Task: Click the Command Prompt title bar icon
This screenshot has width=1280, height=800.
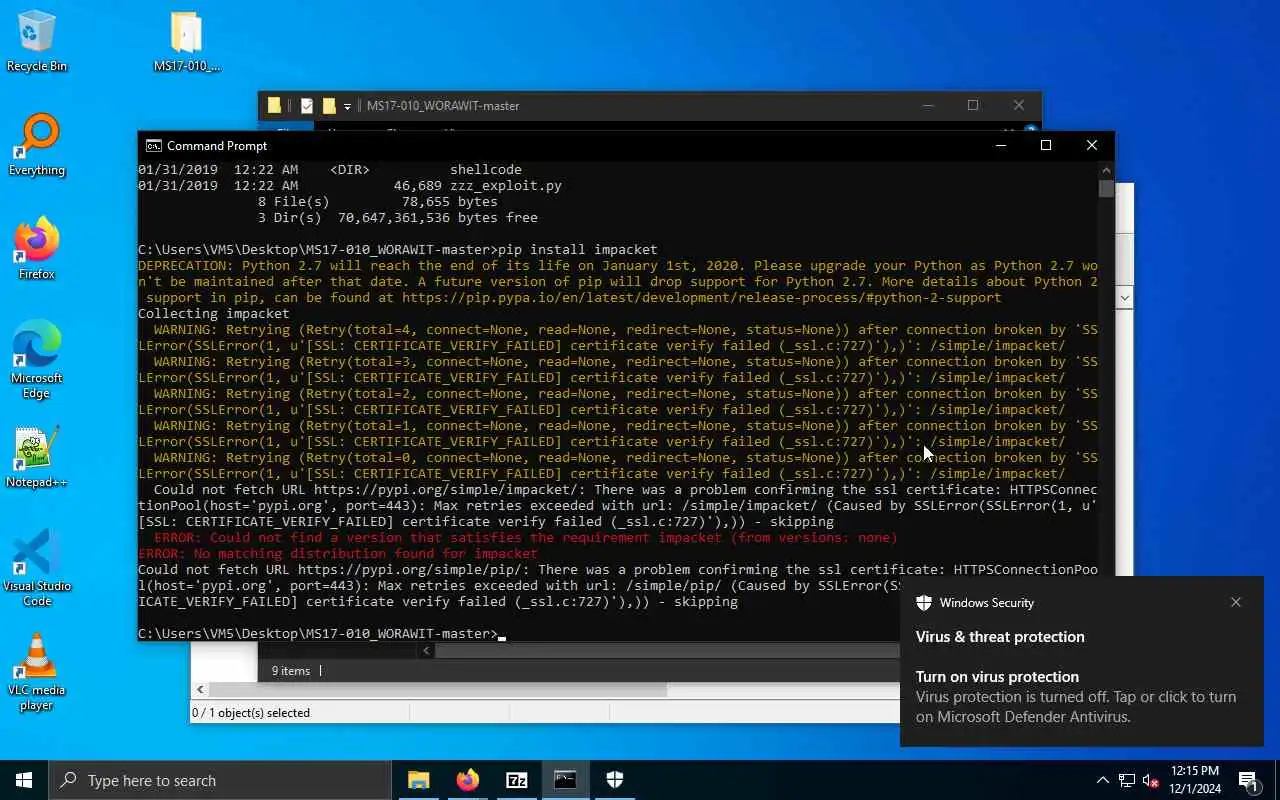Action: click(x=153, y=146)
